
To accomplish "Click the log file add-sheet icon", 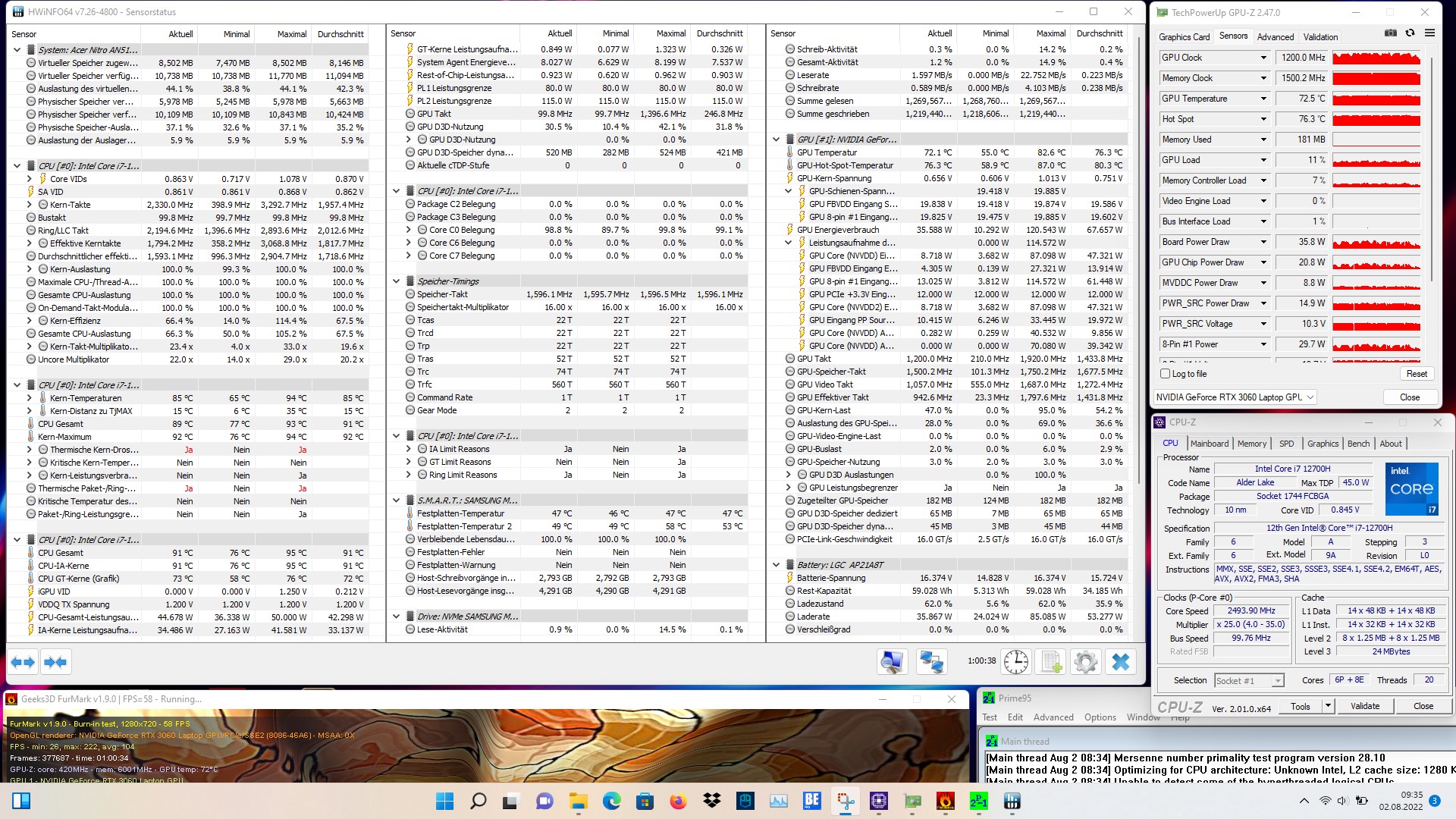I will [1051, 662].
